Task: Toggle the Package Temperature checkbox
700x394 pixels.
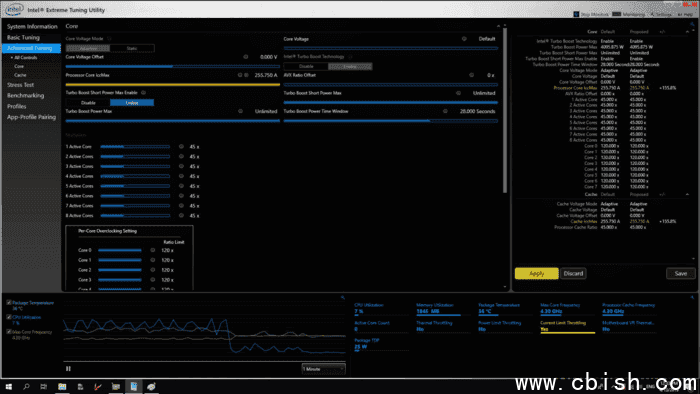Action: [9, 303]
